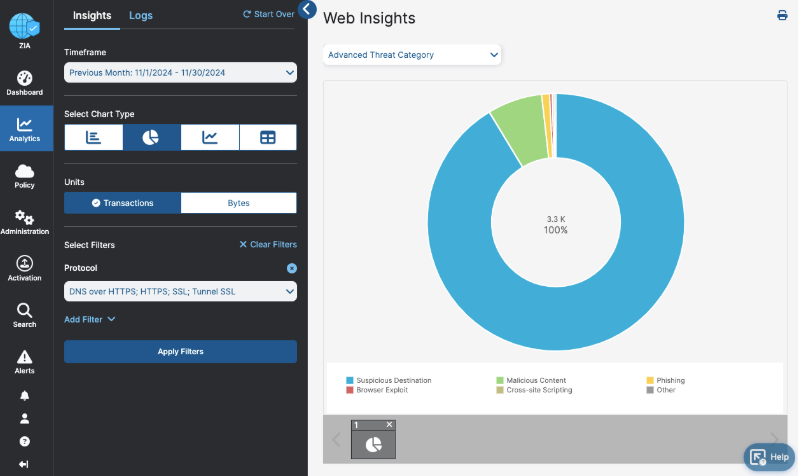Select the bar chart type

(x=94, y=137)
